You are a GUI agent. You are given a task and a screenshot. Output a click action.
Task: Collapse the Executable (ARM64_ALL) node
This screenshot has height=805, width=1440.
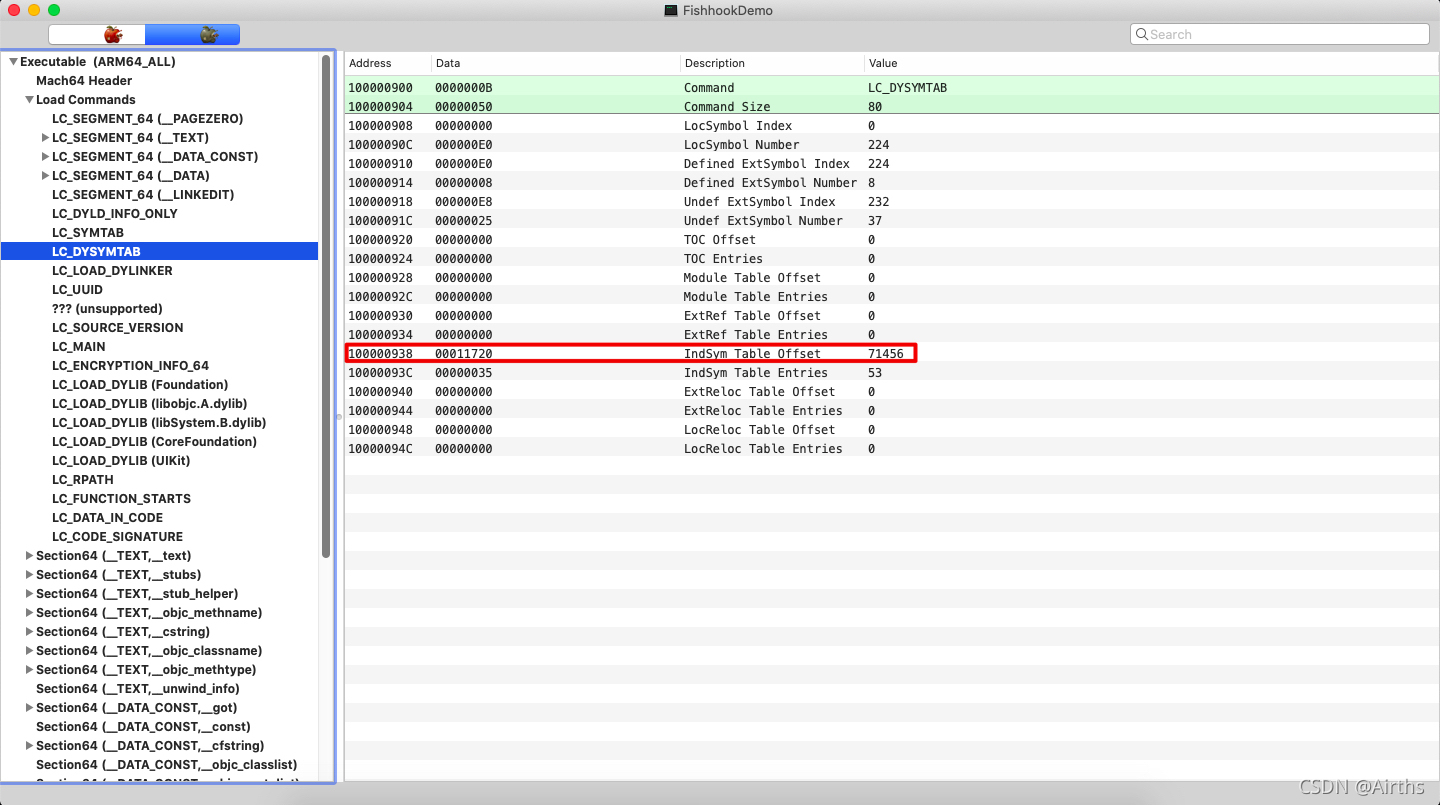[13, 62]
